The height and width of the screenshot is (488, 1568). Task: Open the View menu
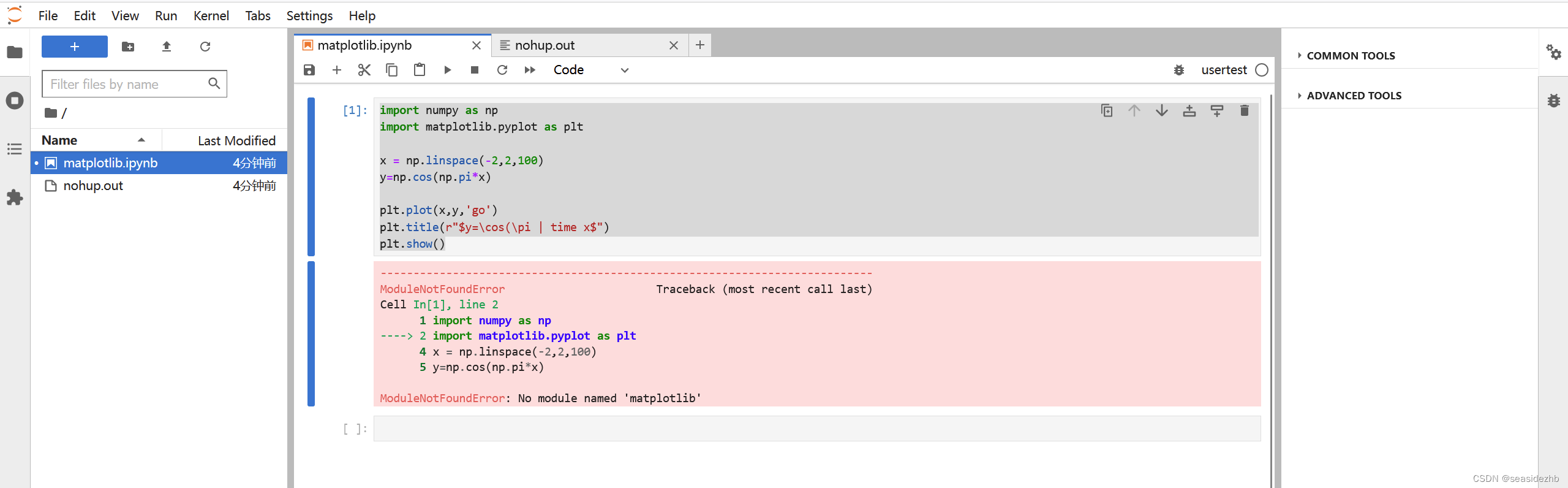[125, 16]
